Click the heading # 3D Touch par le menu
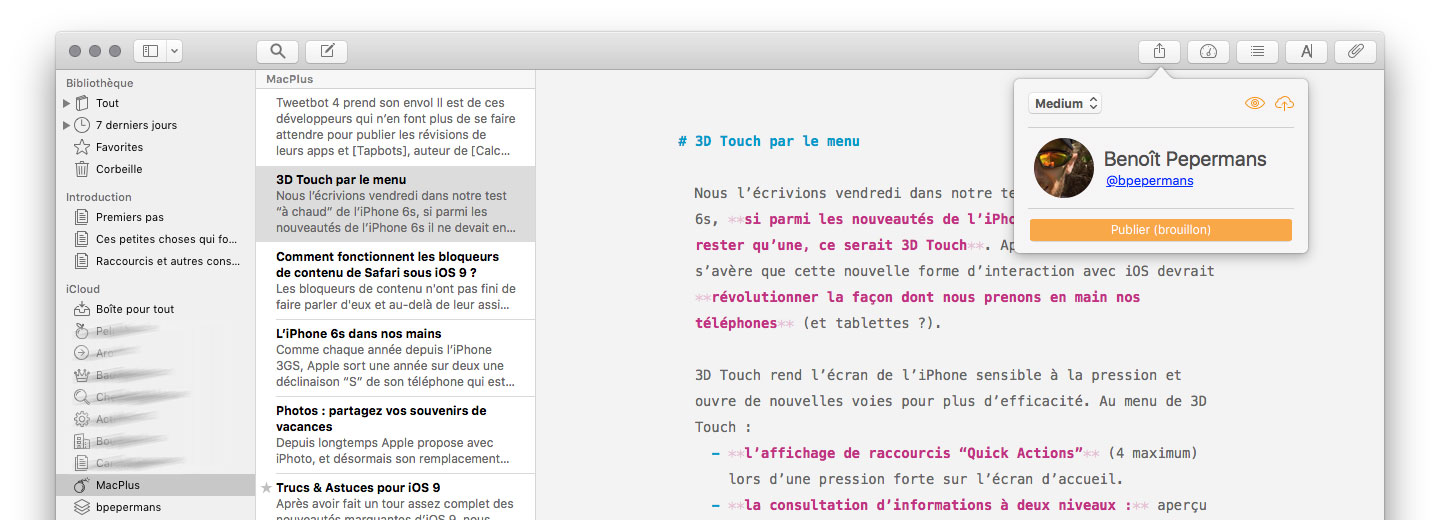 (768, 141)
